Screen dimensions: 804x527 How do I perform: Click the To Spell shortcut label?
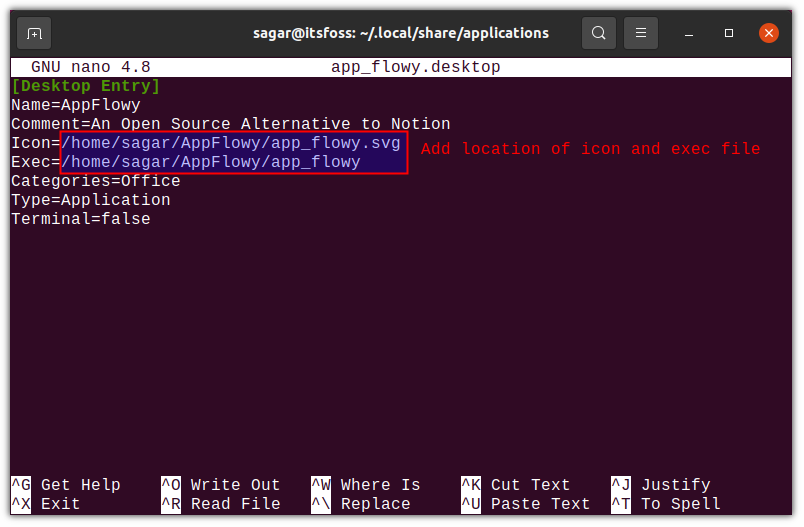click(x=680, y=504)
